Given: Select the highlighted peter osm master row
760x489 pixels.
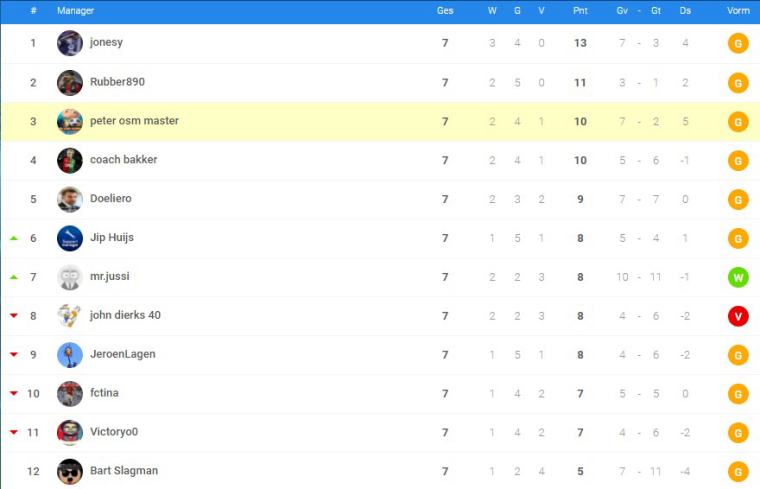Looking at the screenshot, I should click(x=380, y=122).
